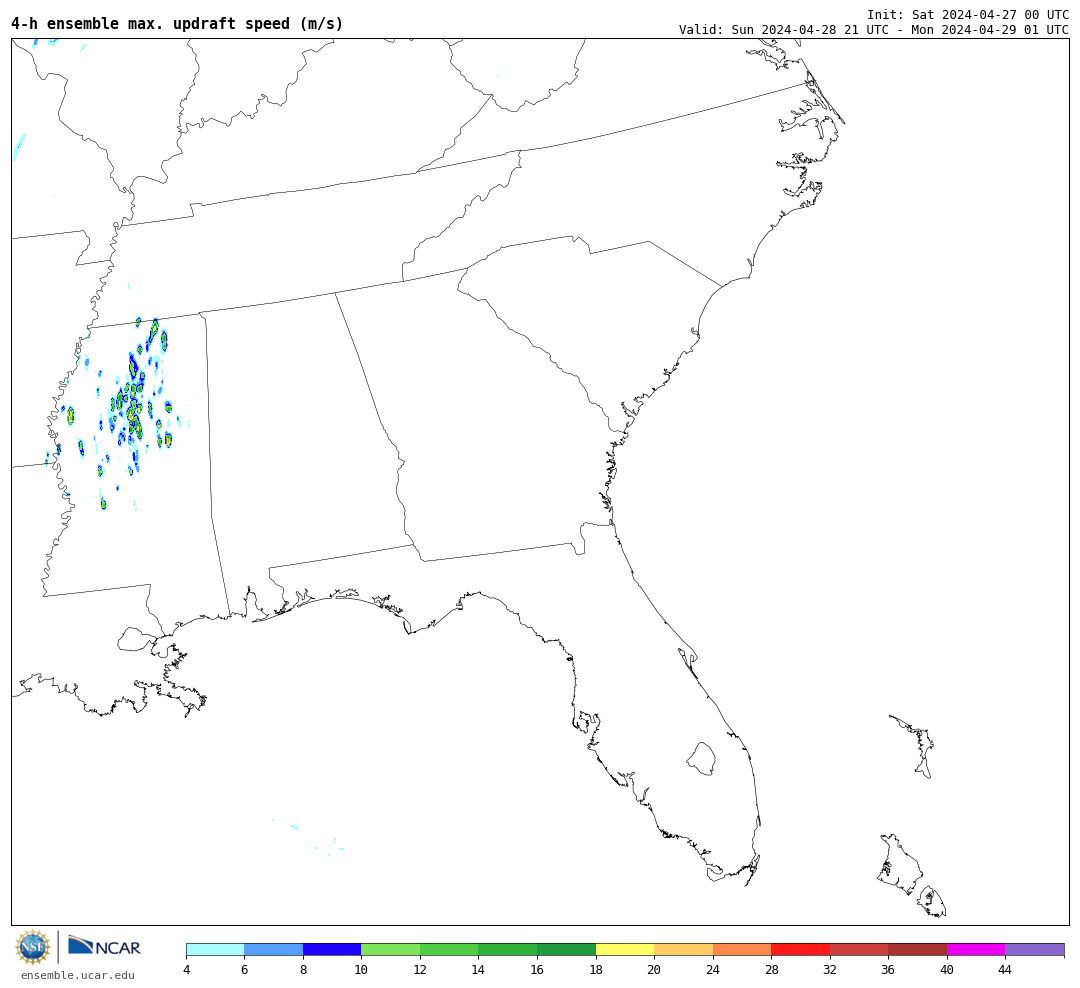Click the colorbar label '28'
Screen dimensions: 1080x988
click(771, 969)
